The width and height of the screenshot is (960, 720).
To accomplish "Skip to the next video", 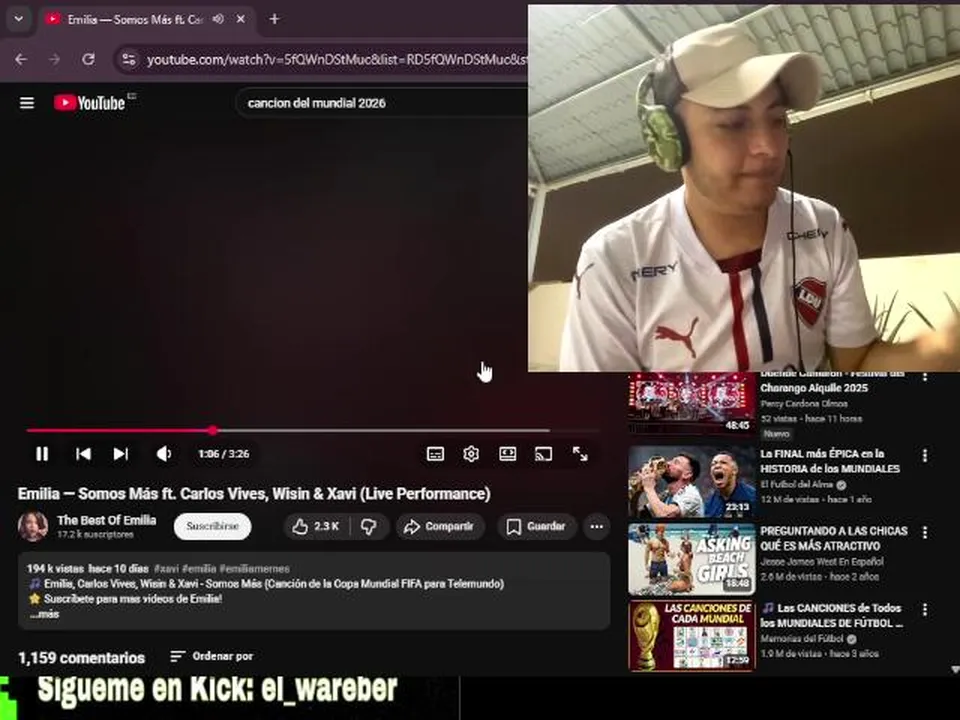I will point(121,454).
